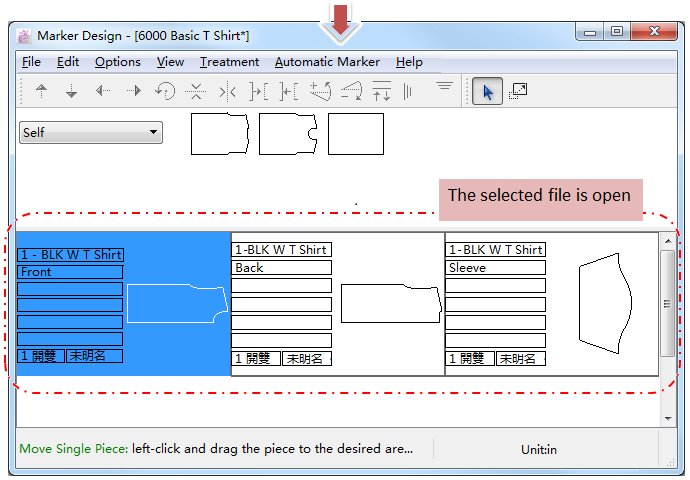Click the Front piece label field
The width and height of the screenshot is (690, 480).
click(x=70, y=272)
